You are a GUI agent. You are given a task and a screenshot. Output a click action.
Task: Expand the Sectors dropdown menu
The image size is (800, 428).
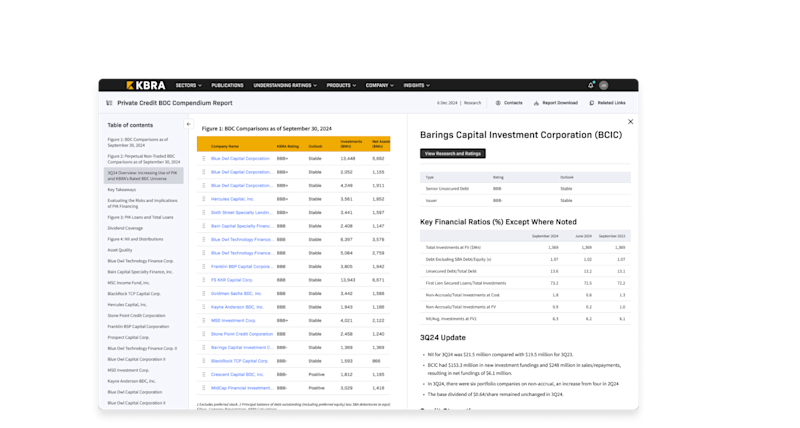188,85
